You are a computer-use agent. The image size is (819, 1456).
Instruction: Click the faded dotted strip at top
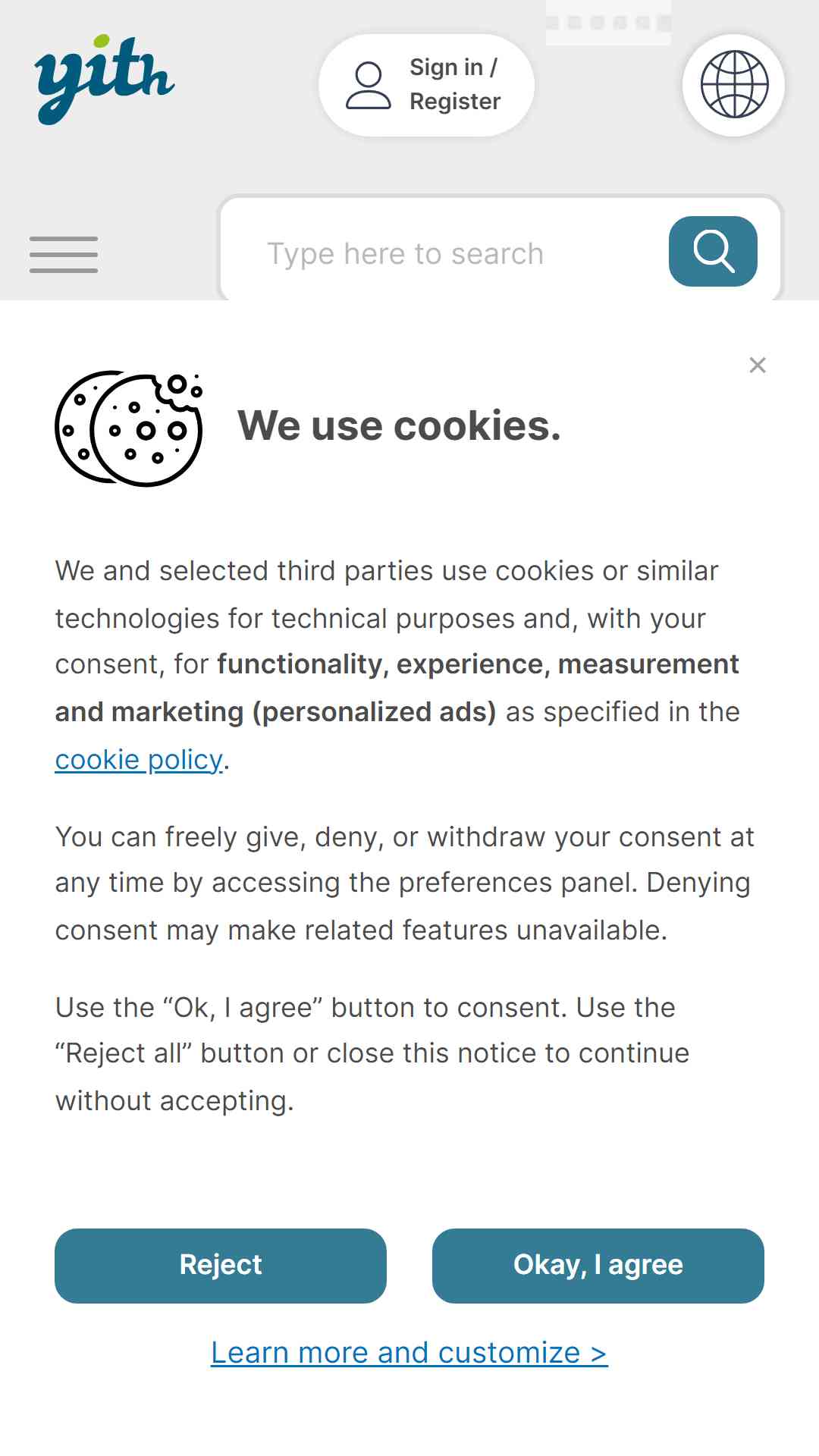[x=608, y=23]
